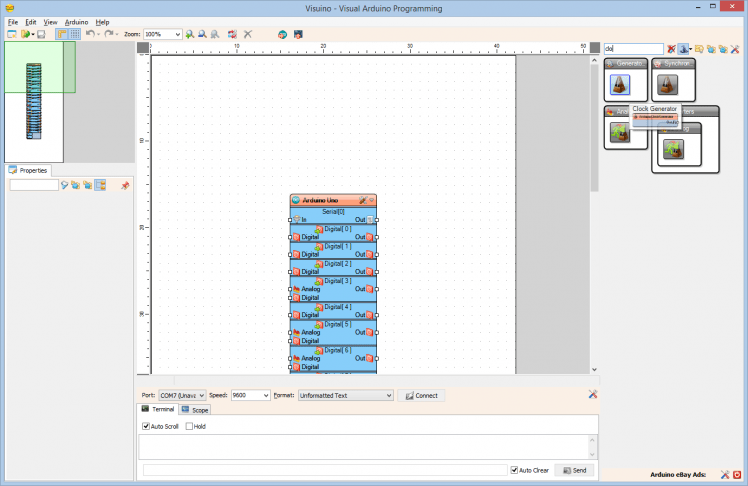Click the Zoom out magnifier icon
748x486 pixels.
pos(202,34)
